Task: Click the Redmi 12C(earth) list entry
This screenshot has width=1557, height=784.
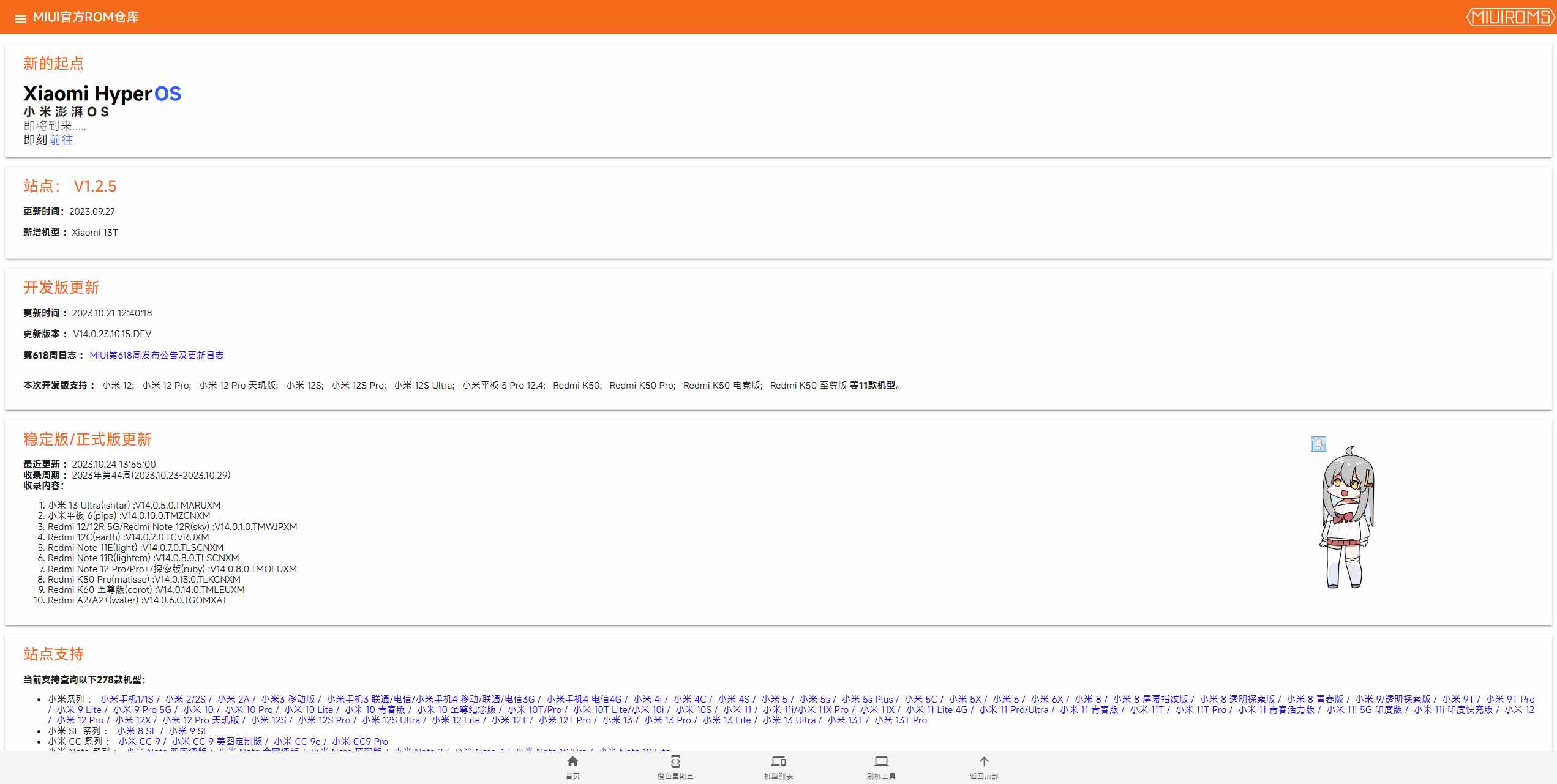Action: click(x=128, y=537)
